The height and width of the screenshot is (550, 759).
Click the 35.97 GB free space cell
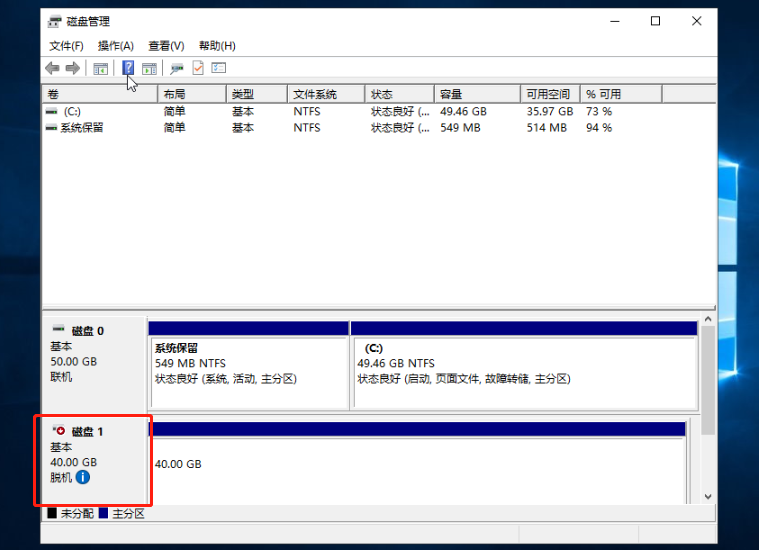point(550,111)
